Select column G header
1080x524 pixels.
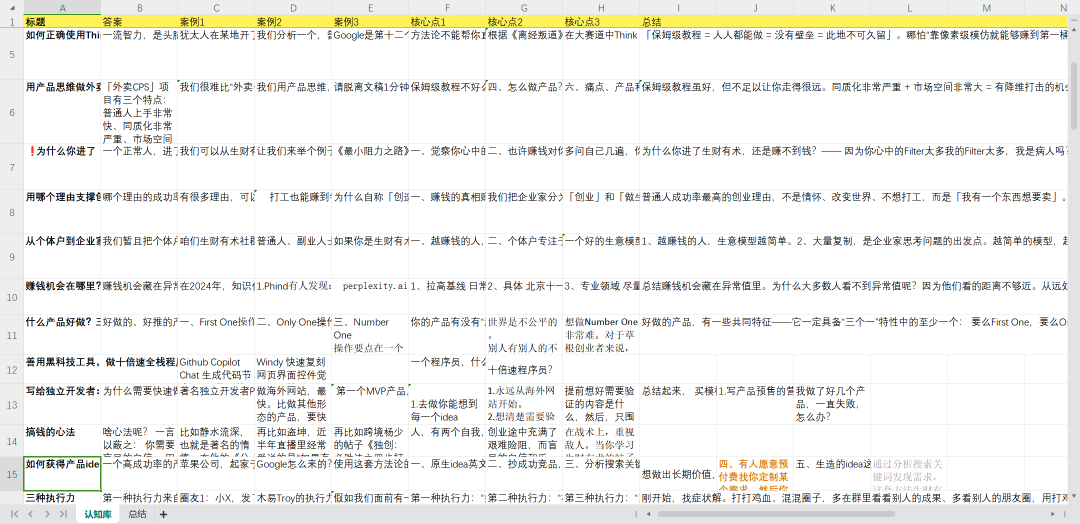(x=525, y=8)
